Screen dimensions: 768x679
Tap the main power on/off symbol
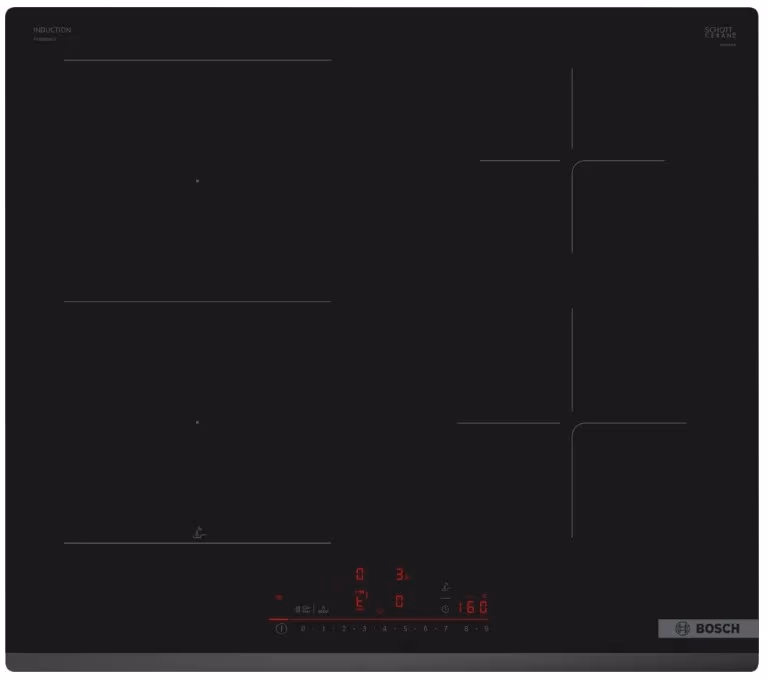pos(281,629)
